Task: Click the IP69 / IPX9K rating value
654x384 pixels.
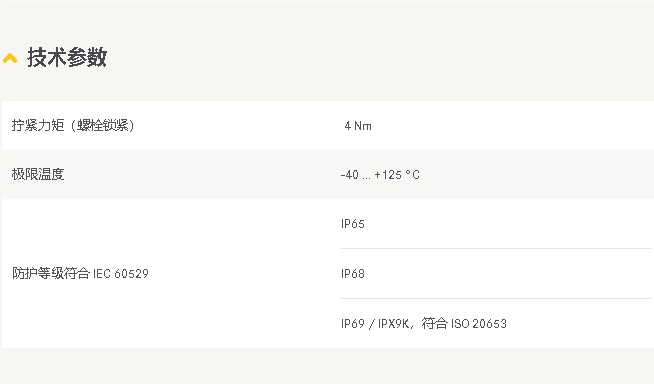Action: coord(375,324)
